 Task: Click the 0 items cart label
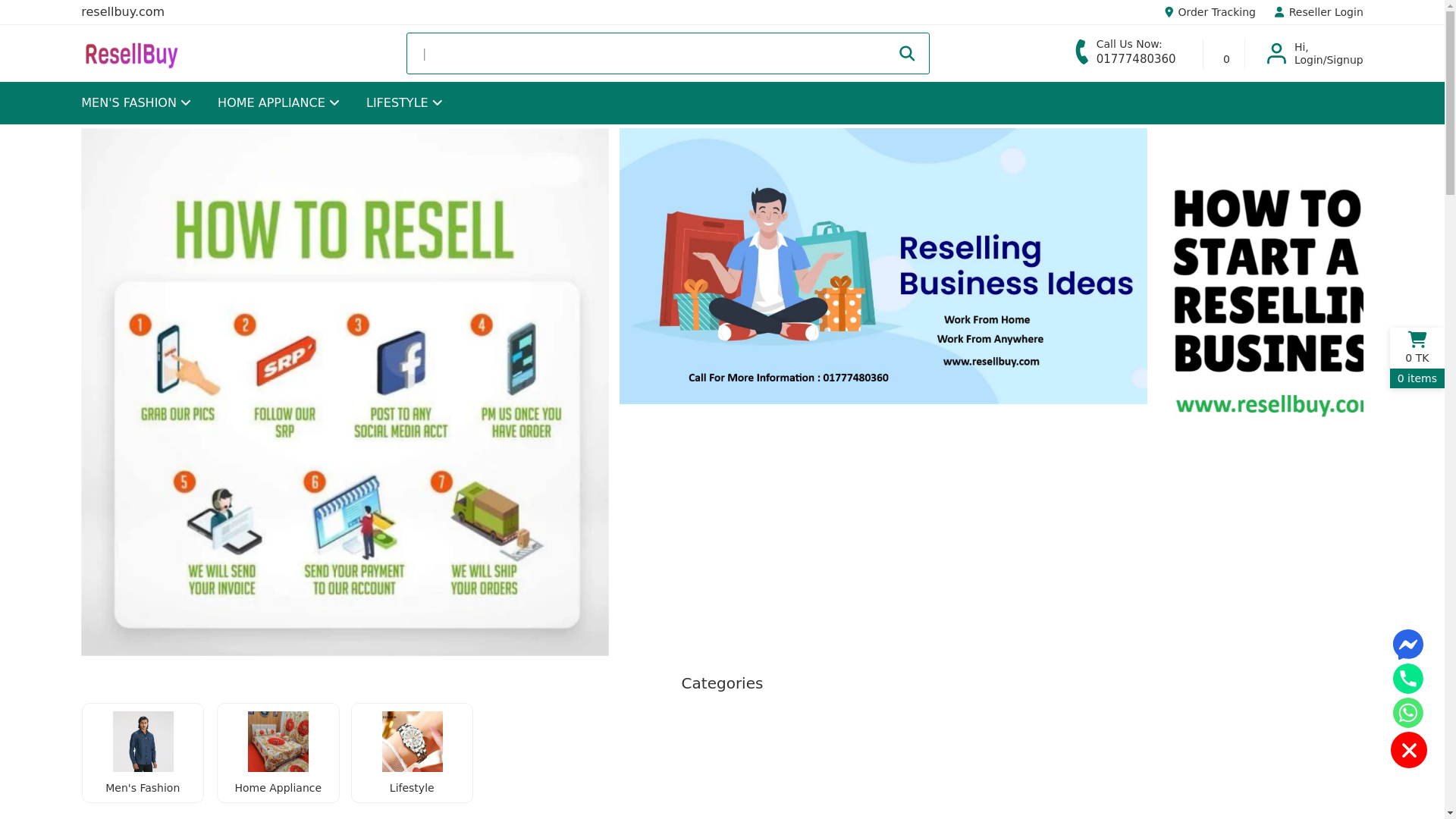tap(1417, 378)
